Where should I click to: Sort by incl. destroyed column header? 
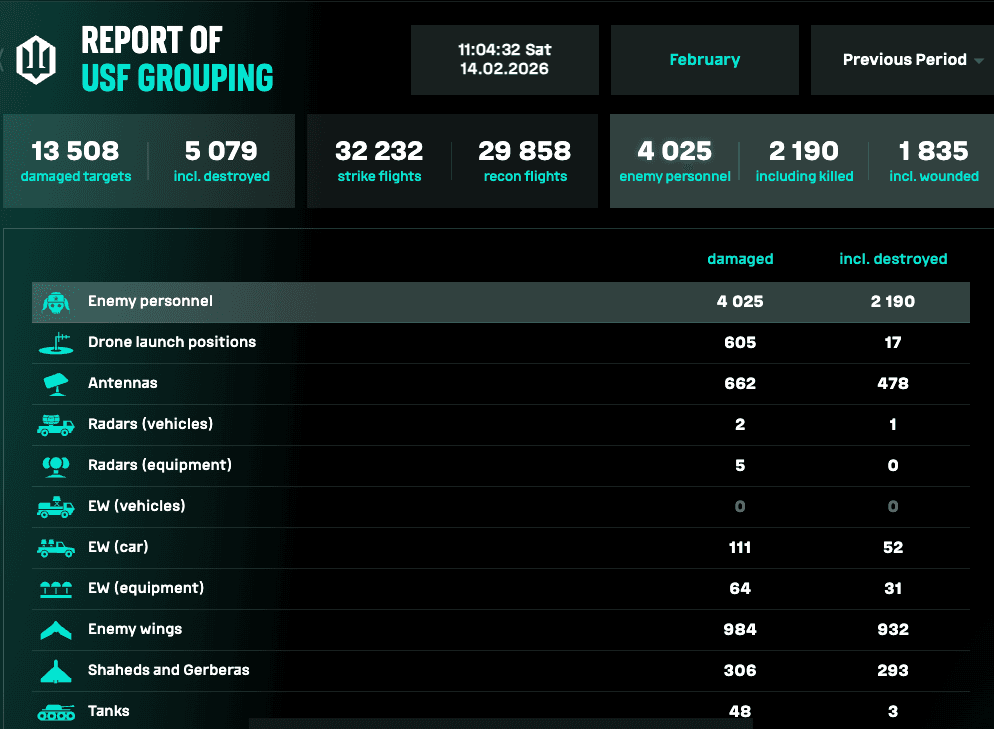coord(893,259)
